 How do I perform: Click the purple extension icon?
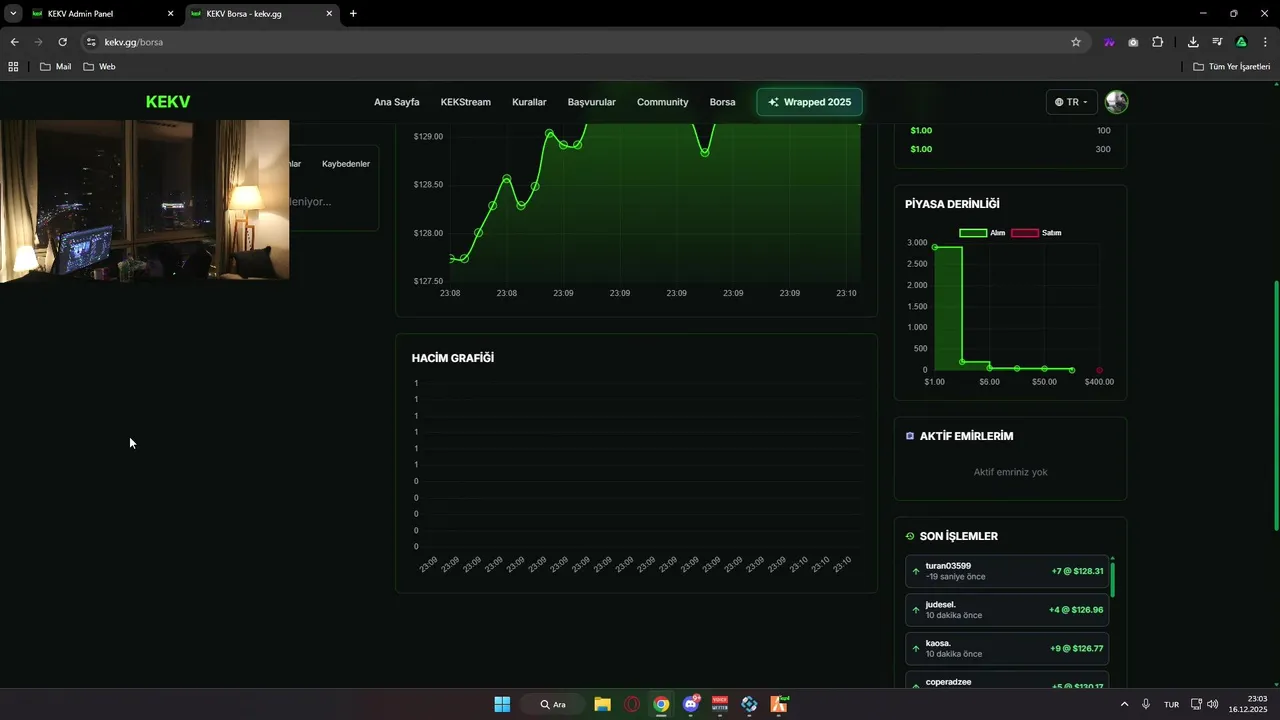pyautogui.click(x=1109, y=42)
